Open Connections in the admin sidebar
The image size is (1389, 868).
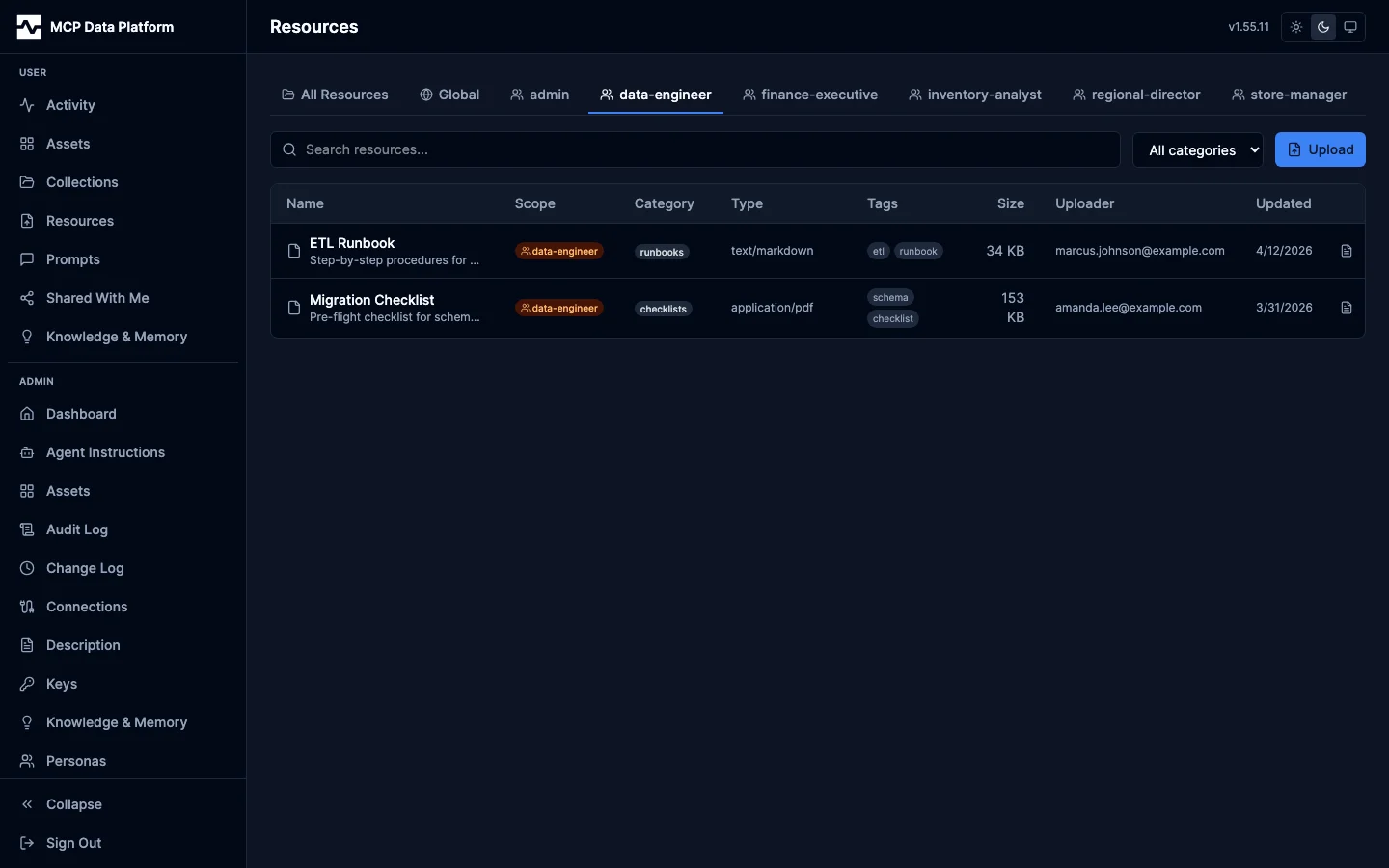pyautogui.click(x=85, y=607)
